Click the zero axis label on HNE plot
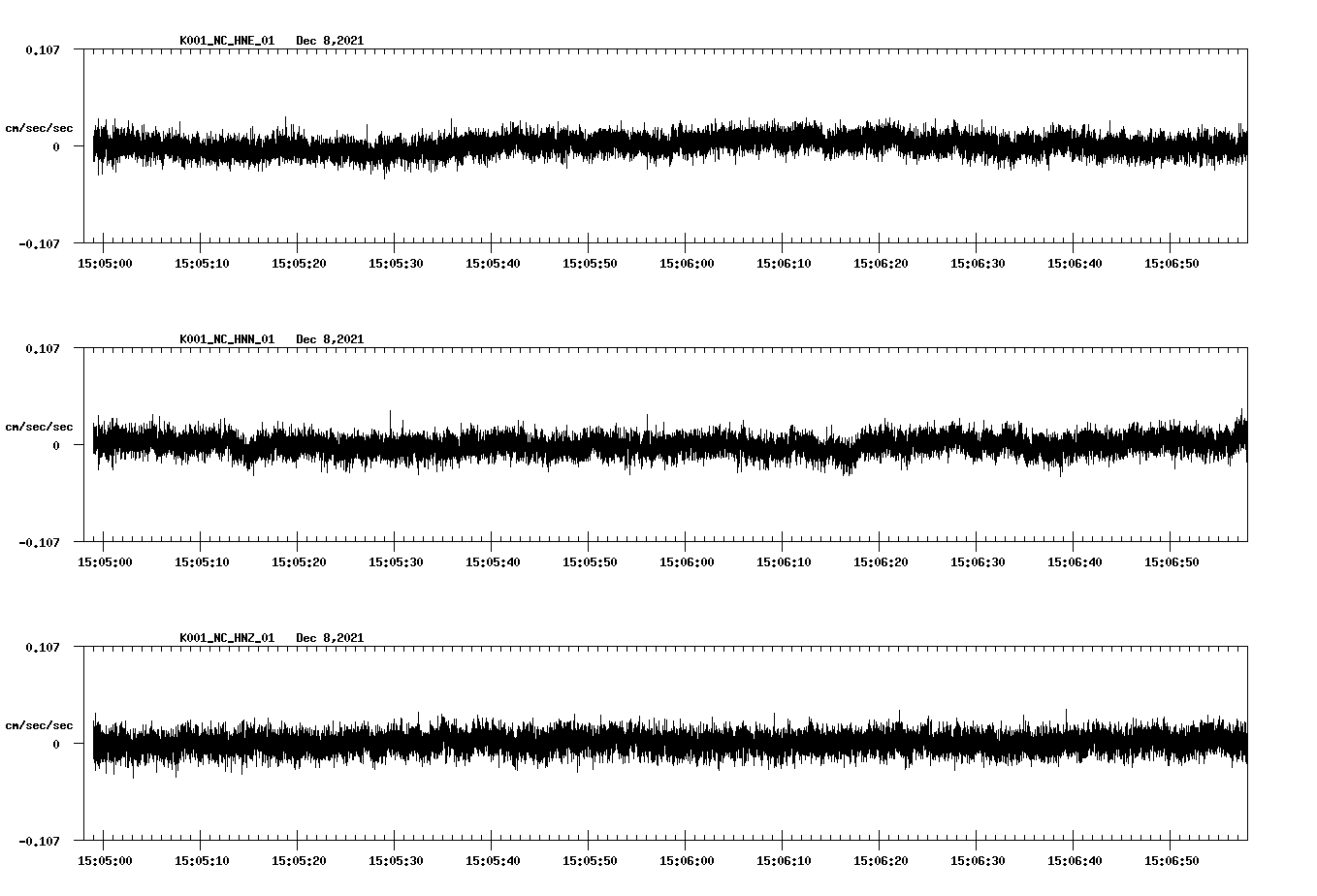Screen dimensions: 1317x896 [x=56, y=147]
